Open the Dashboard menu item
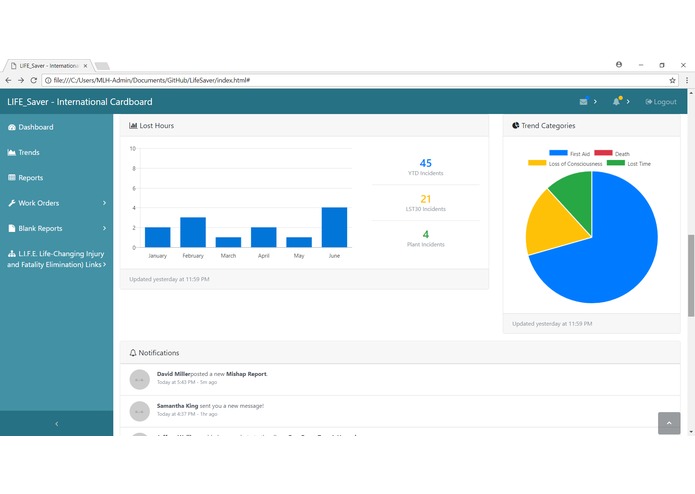 pyautogui.click(x=57, y=127)
